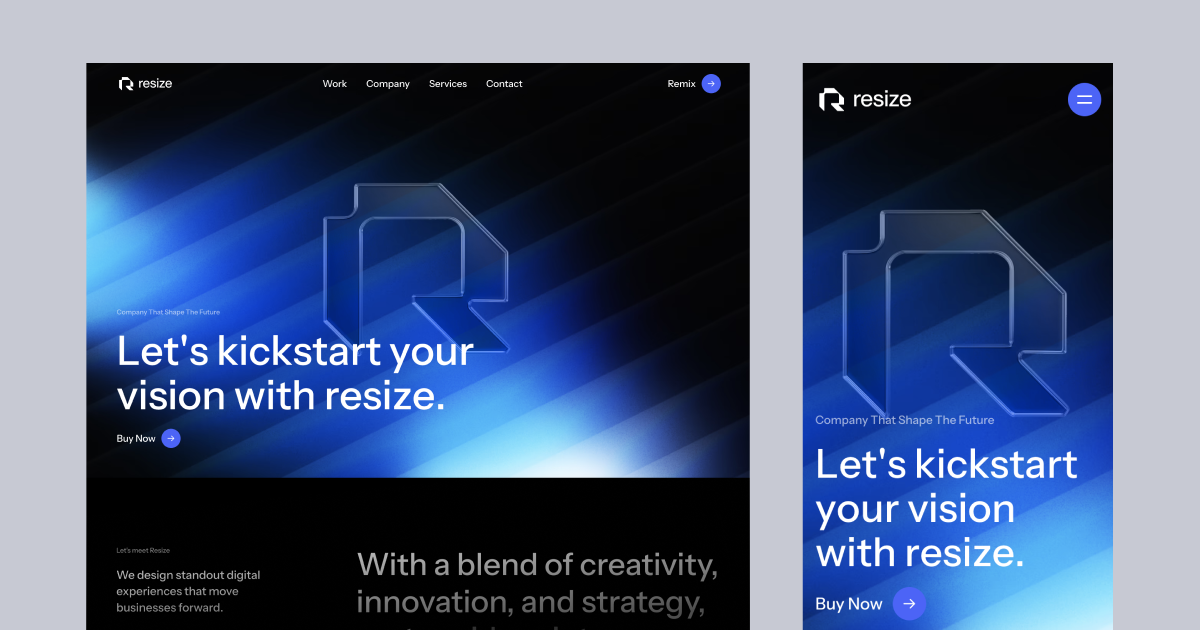Viewport: 1200px width, 630px height.
Task: Click the glass R logo graphic in desktop hero
Action: tap(416, 266)
